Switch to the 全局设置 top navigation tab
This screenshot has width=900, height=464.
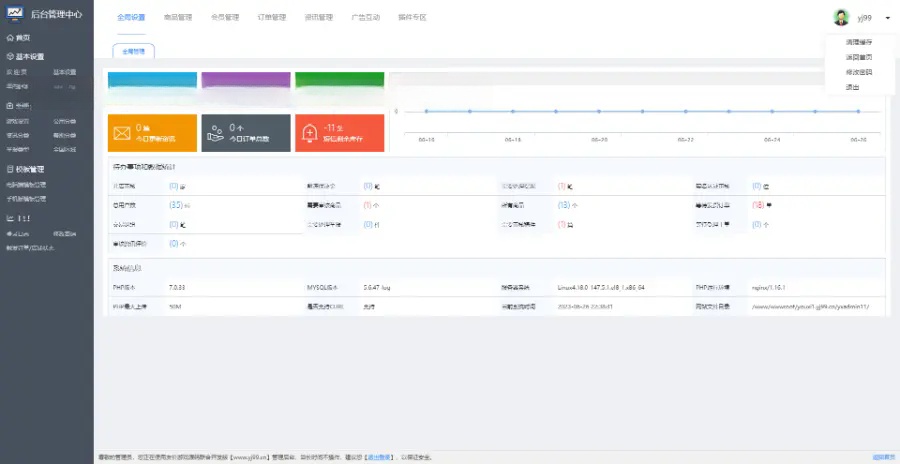131,17
